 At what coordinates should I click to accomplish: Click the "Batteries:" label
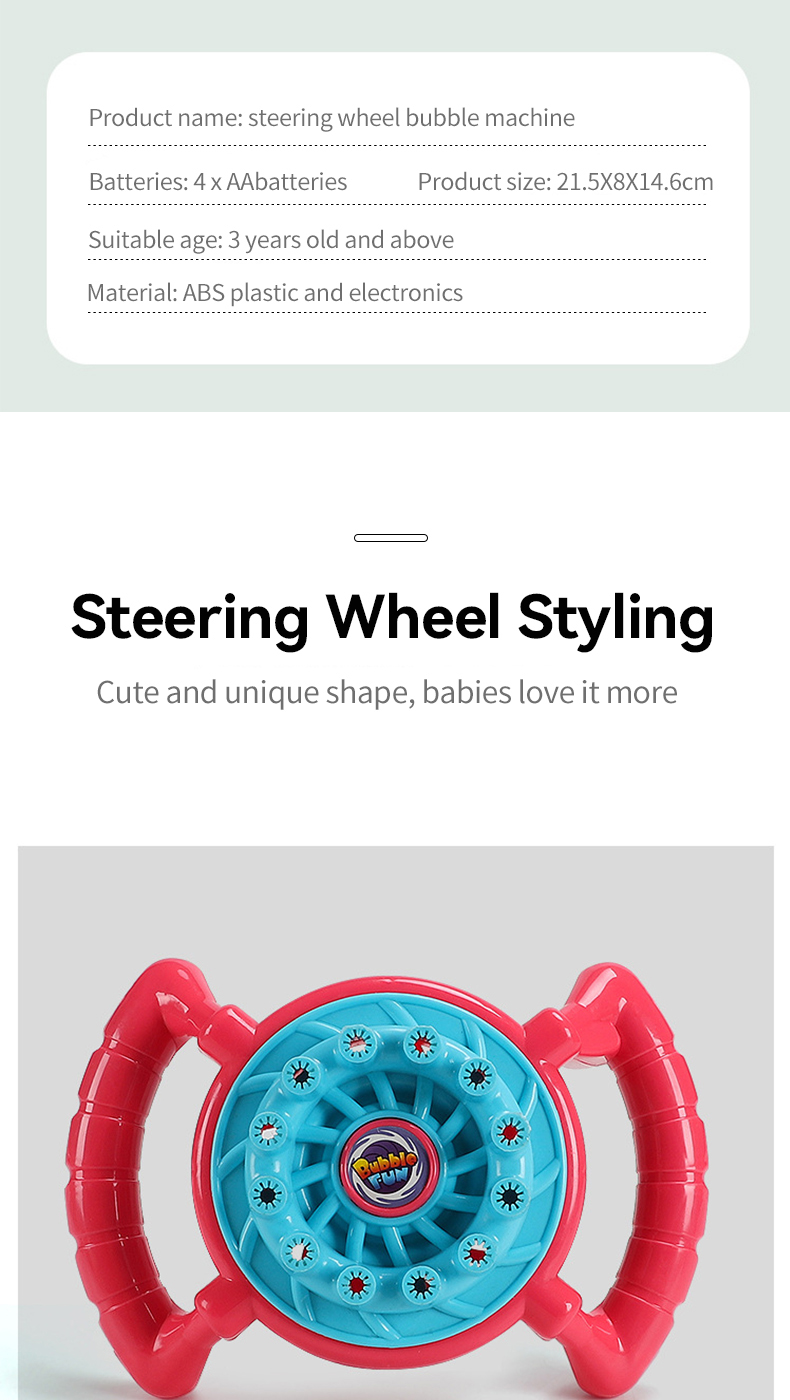(138, 182)
